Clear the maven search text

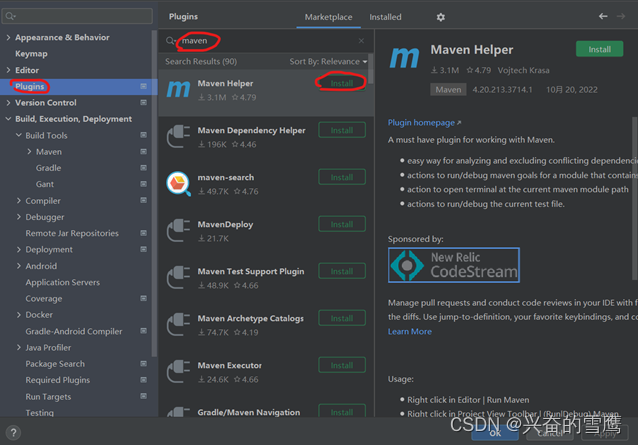tap(361, 41)
